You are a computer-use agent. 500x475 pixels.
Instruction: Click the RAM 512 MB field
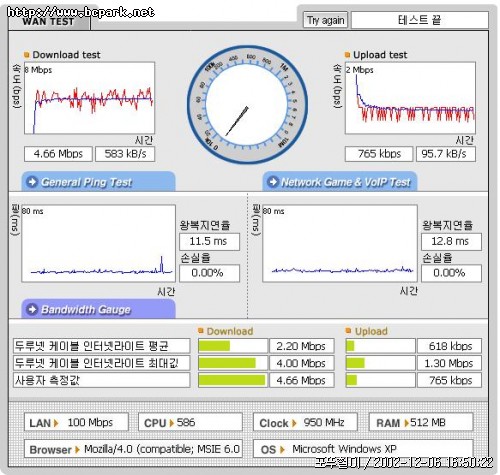click(x=421, y=422)
